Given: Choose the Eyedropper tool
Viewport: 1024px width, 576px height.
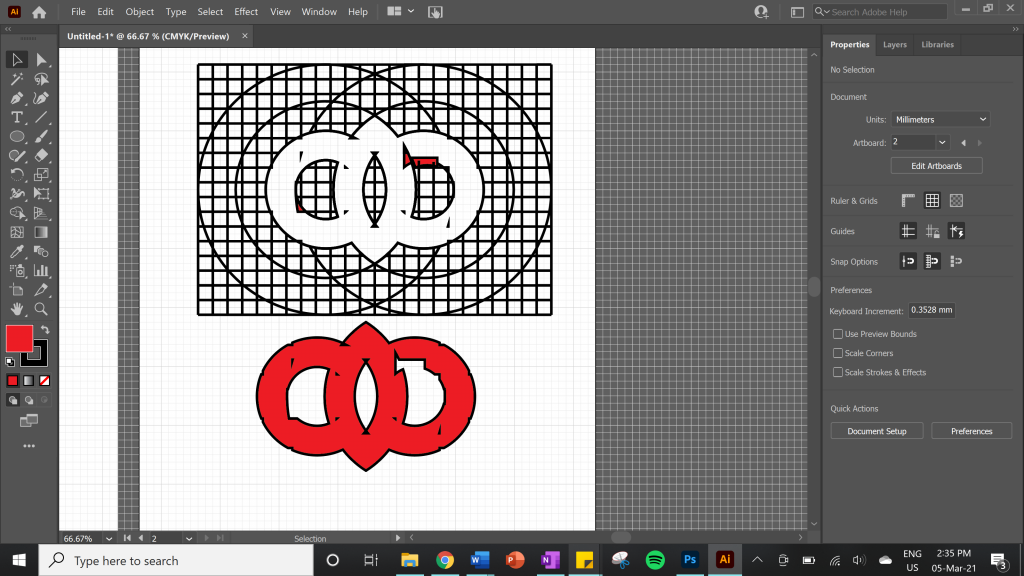Looking at the screenshot, I should tap(17, 251).
